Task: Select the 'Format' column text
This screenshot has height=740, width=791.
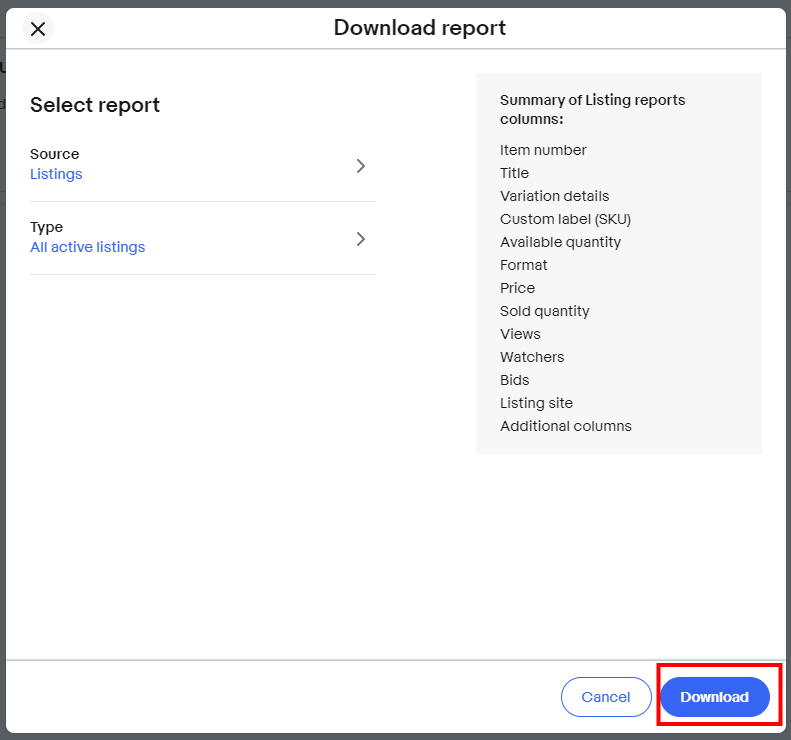Action: 523,265
